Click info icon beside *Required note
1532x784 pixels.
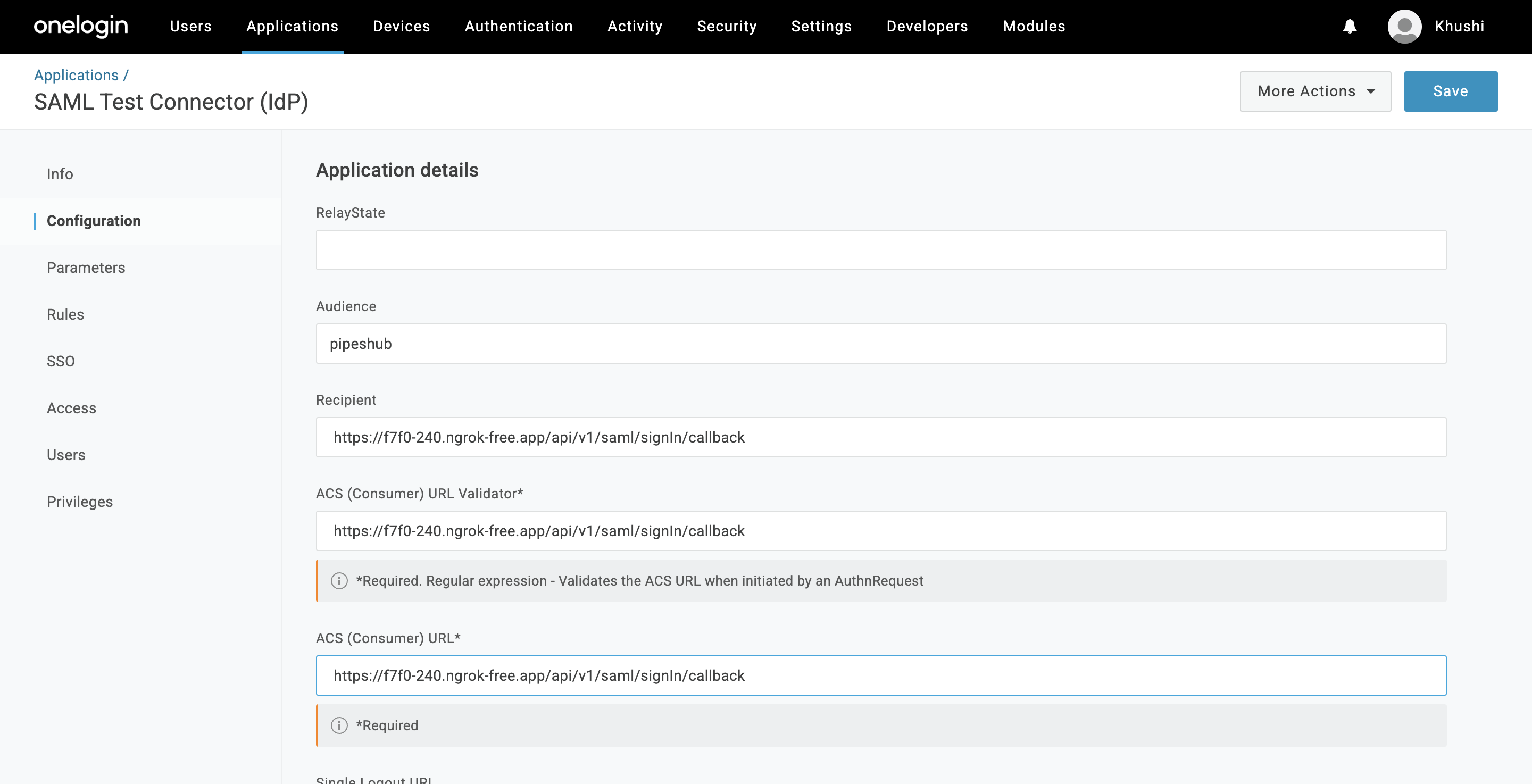(339, 725)
